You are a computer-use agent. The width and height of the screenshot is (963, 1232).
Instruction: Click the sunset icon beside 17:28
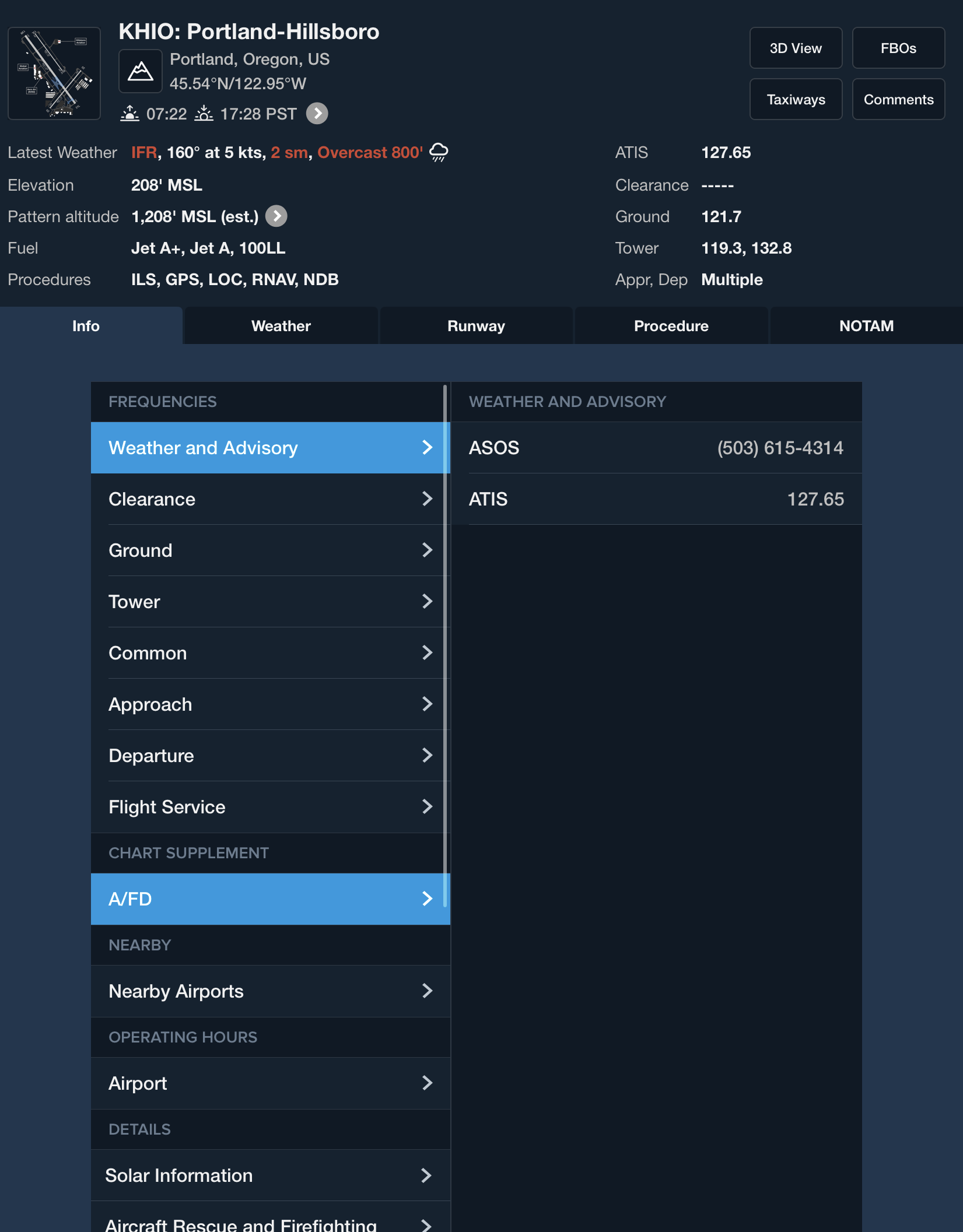coord(204,114)
